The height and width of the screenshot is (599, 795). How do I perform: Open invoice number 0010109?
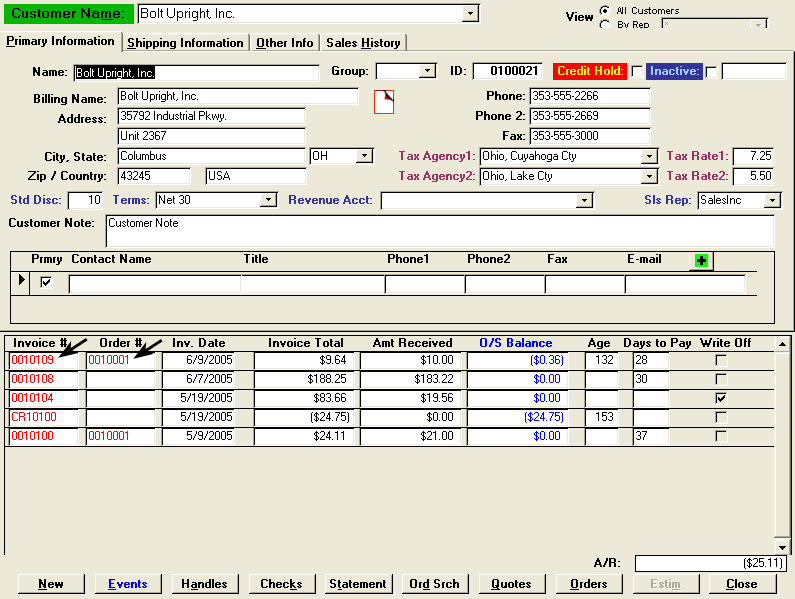coord(33,360)
